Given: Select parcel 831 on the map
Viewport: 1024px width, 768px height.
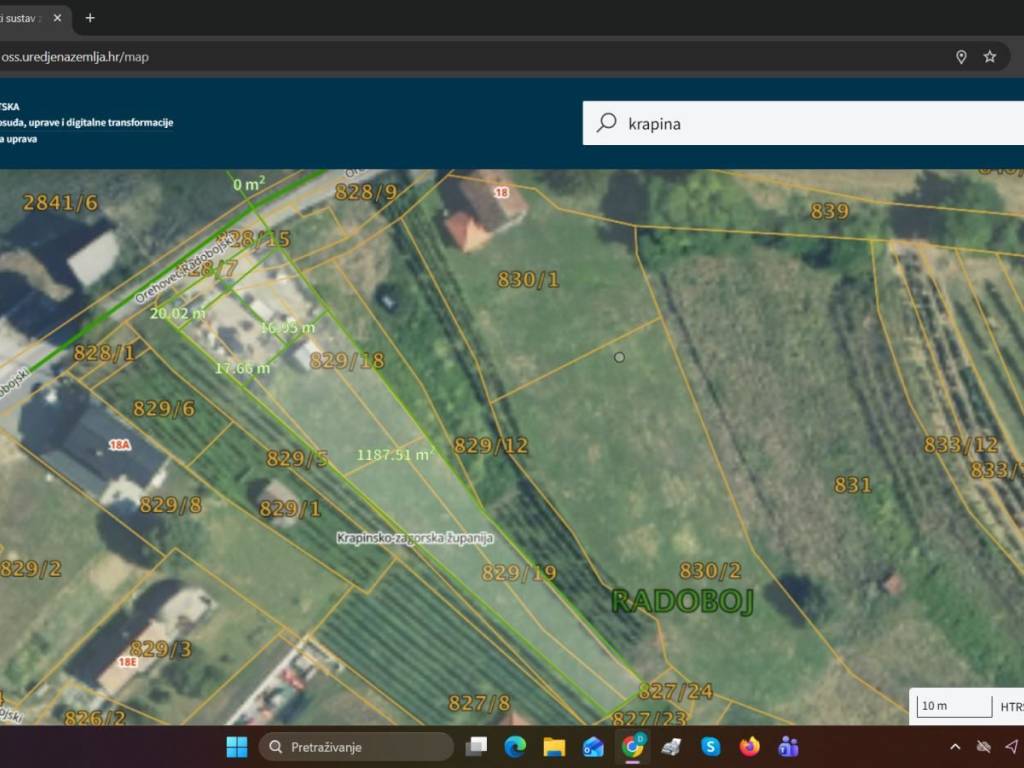Looking at the screenshot, I should pos(852,485).
